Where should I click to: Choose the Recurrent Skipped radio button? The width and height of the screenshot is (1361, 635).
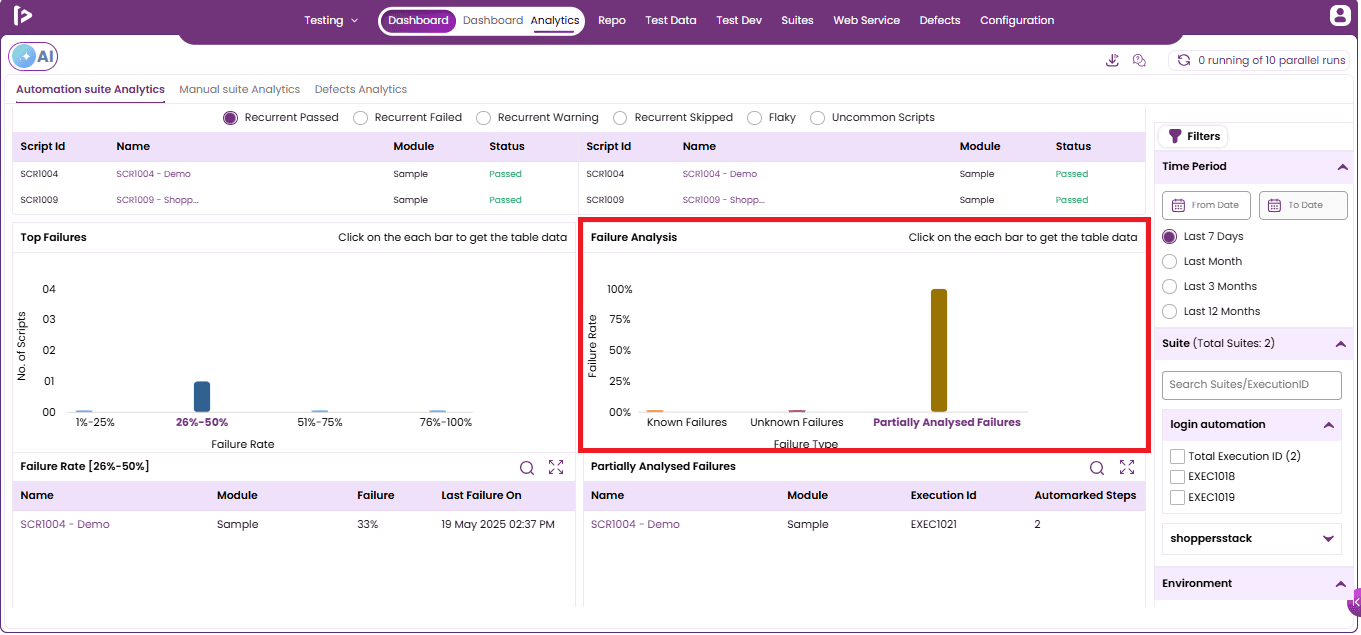[x=621, y=118]
